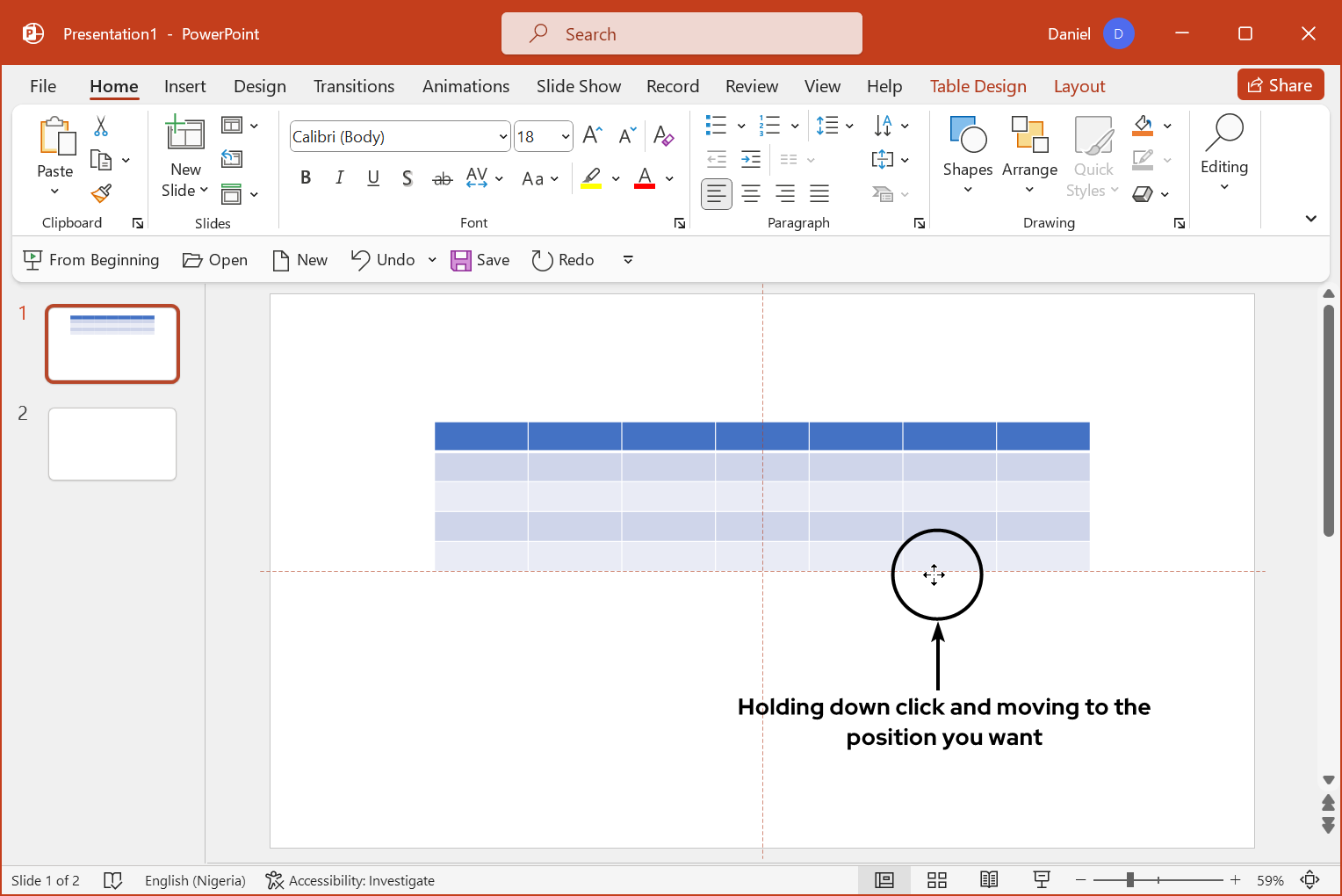
Task: Open the font size dropdown
Action: click(565, 137)
